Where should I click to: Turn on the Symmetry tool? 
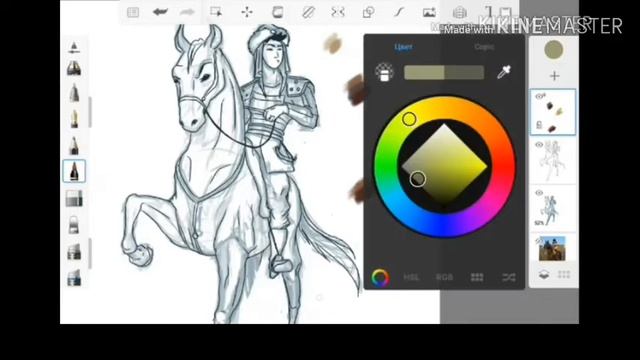[x=338, y=12]
